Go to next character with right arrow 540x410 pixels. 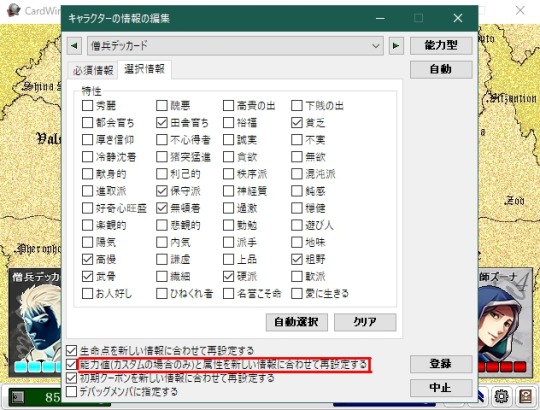(x=396, y=46)
